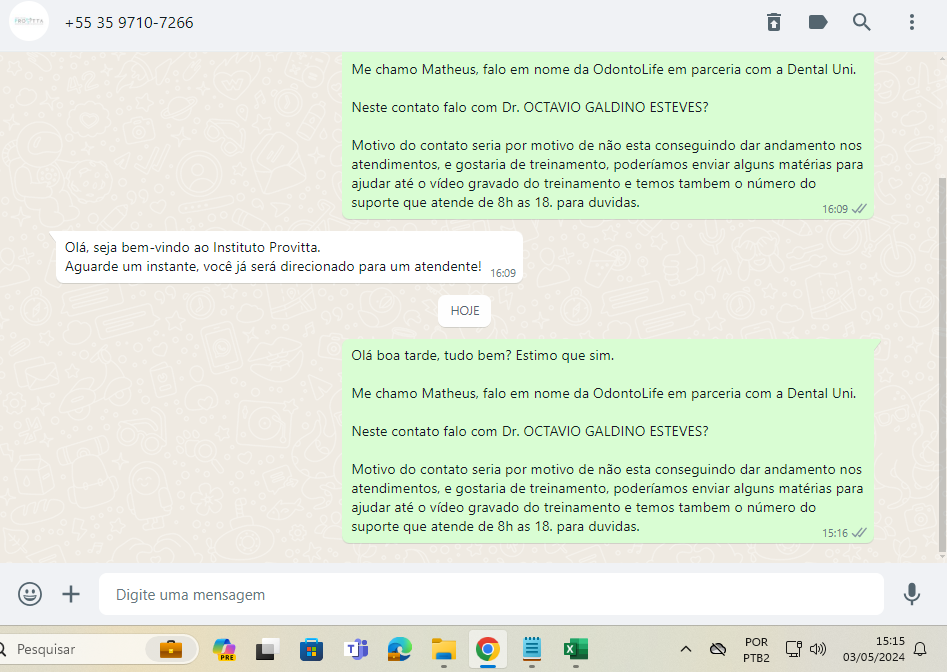Click the chat vertical scrollbar
The width and height of the screenshot is (947, 672).
point(942,365)
